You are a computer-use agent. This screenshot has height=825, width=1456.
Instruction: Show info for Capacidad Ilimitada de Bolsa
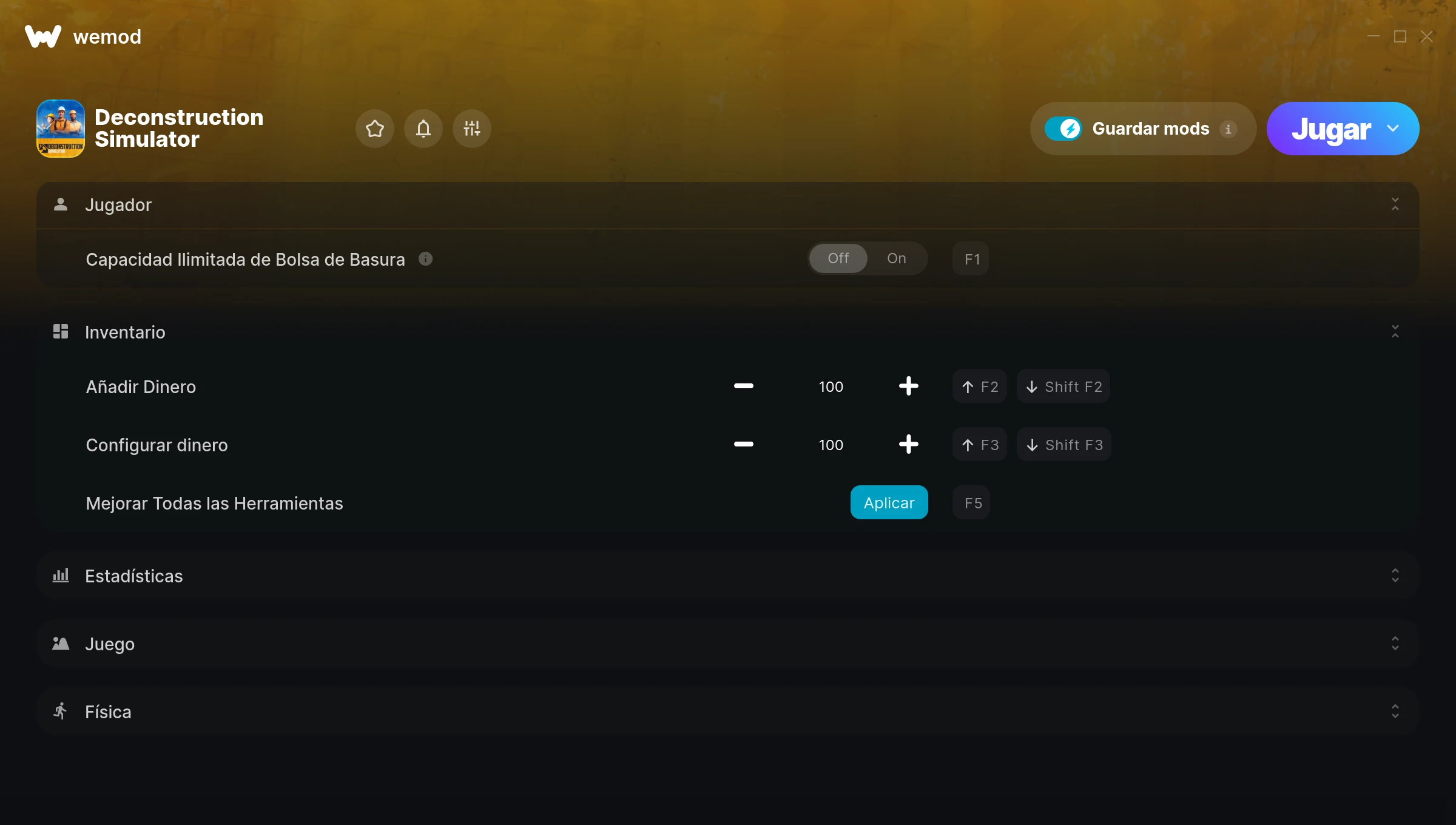426,259
